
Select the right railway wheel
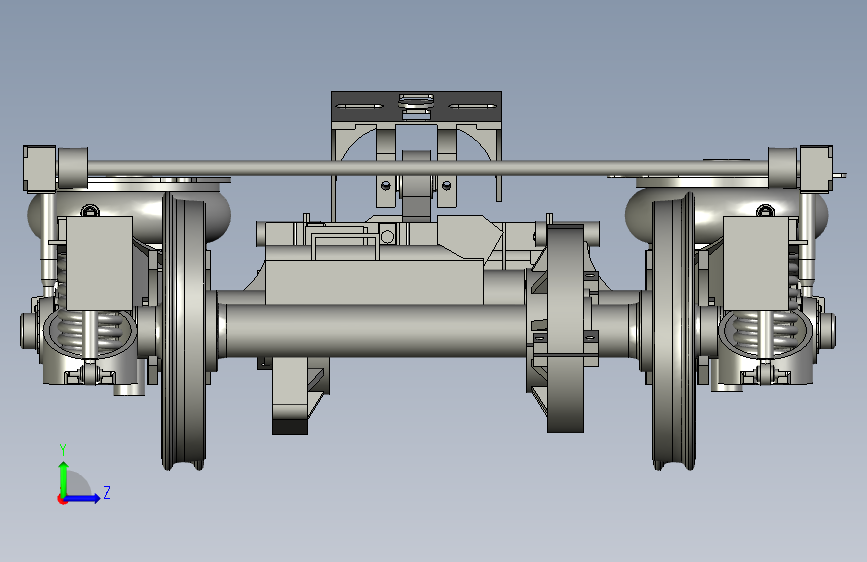click(x=673, y=332)
